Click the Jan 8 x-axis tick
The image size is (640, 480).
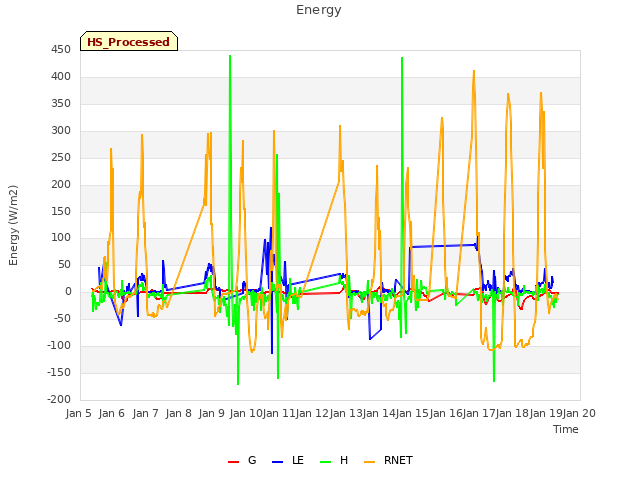tap(179, 413)
